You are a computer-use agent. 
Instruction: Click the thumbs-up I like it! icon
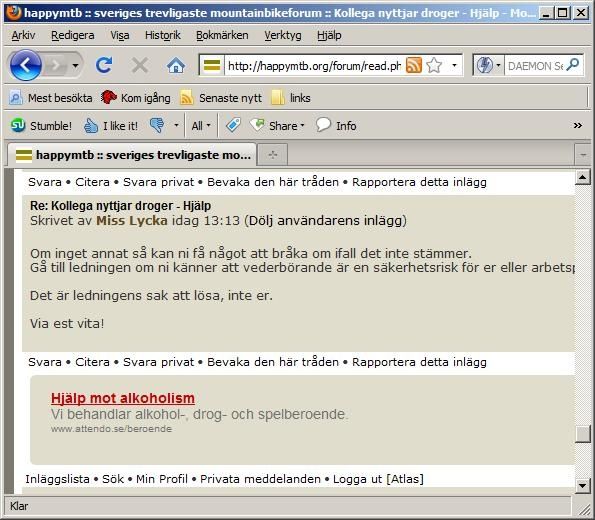click(x=91, y=126)
